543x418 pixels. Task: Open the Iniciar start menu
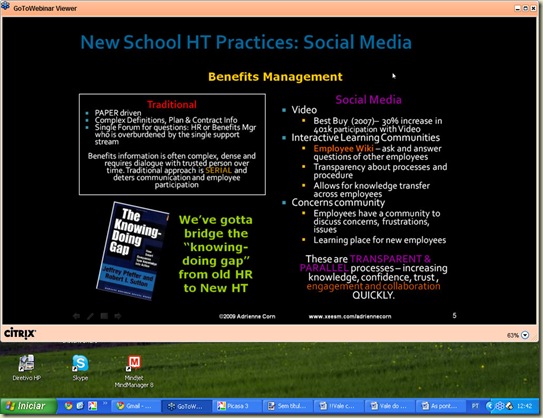[29, 406]
